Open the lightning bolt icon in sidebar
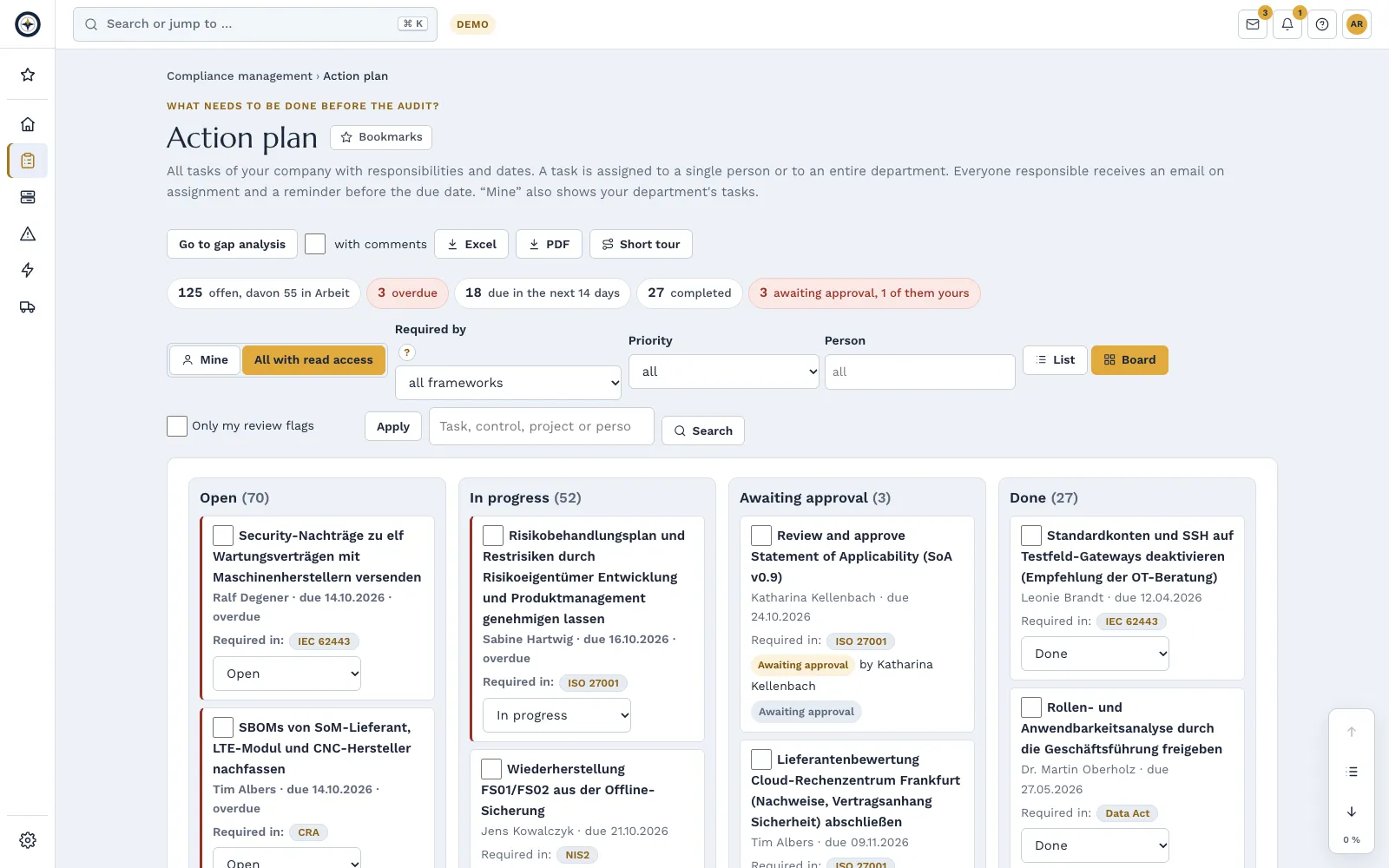Screen dimensions: 1389x868 click(28, 270)
